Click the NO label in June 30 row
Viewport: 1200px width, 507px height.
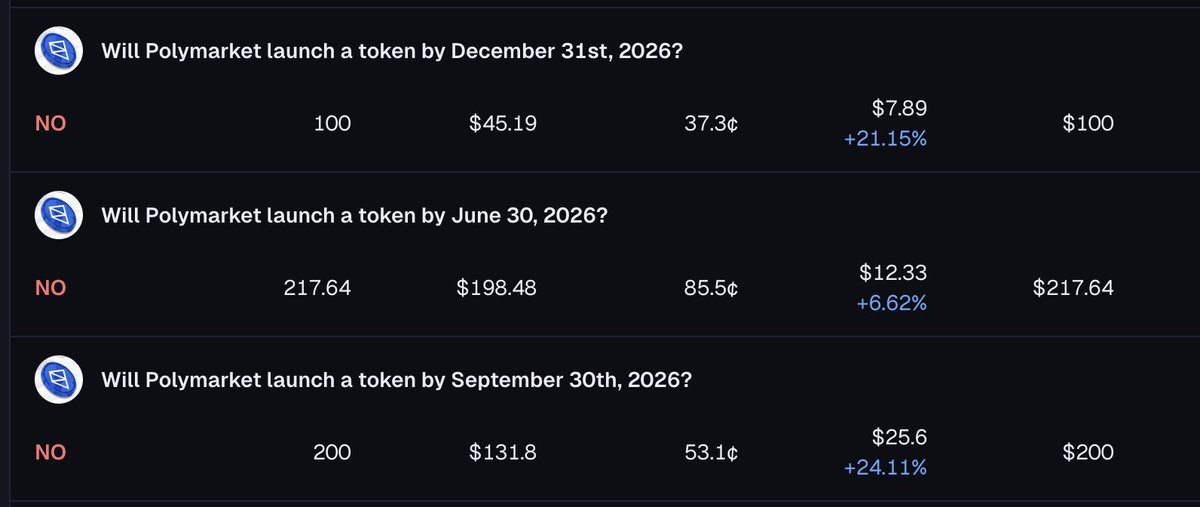[x=50, y=288]
